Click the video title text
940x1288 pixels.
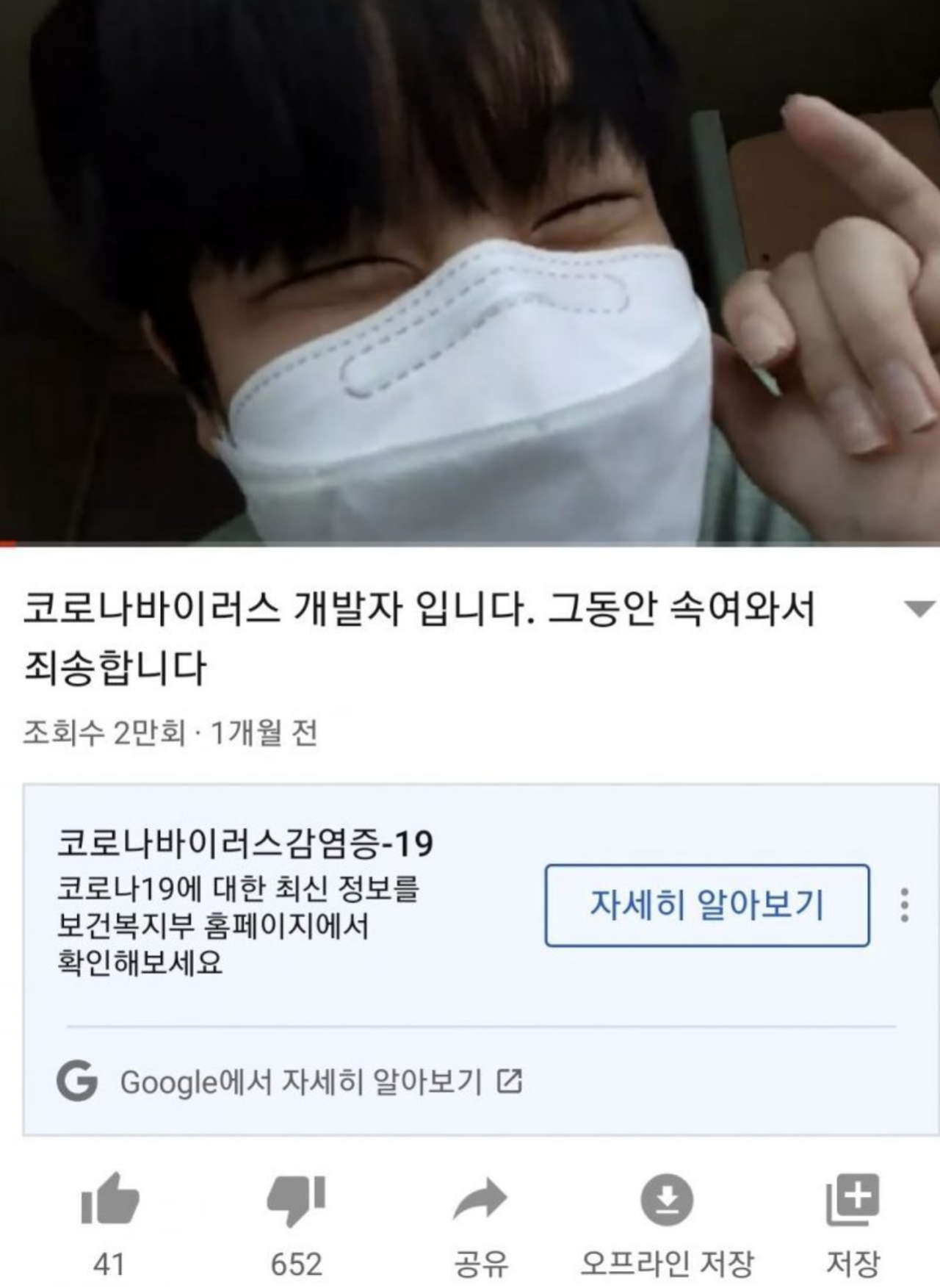coord(419,638)
